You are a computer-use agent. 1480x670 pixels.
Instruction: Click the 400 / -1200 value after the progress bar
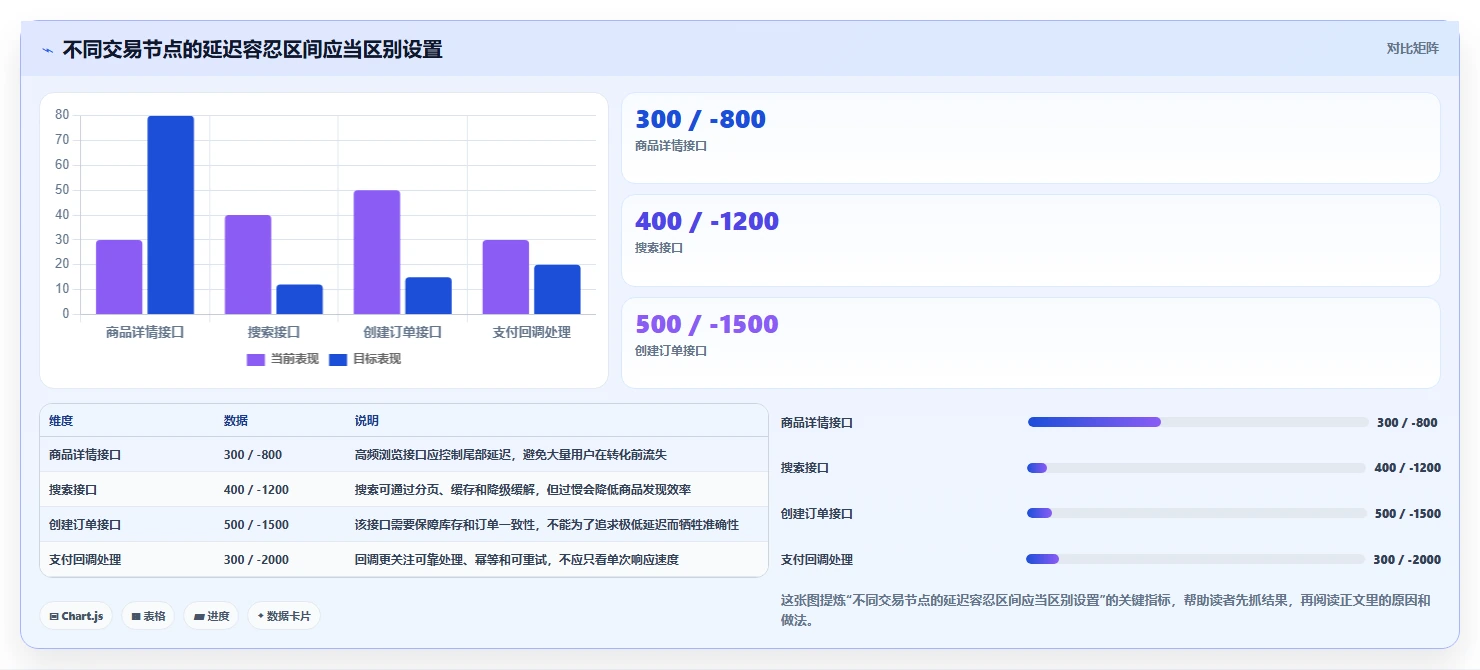click(1408, 468)
